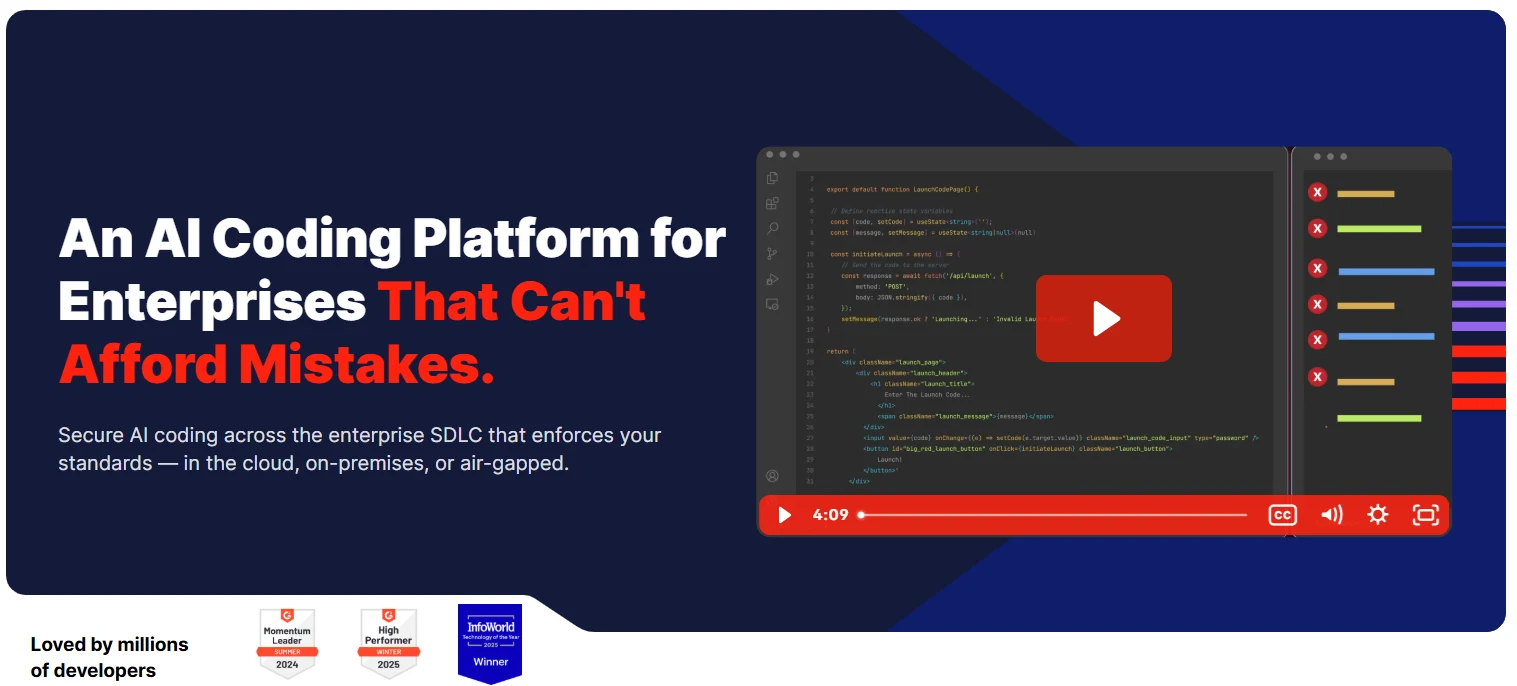Open the Source Control branch icon
Viewport: 1517px width, 686px height.
pyautogui.click(x=772, y=254)
